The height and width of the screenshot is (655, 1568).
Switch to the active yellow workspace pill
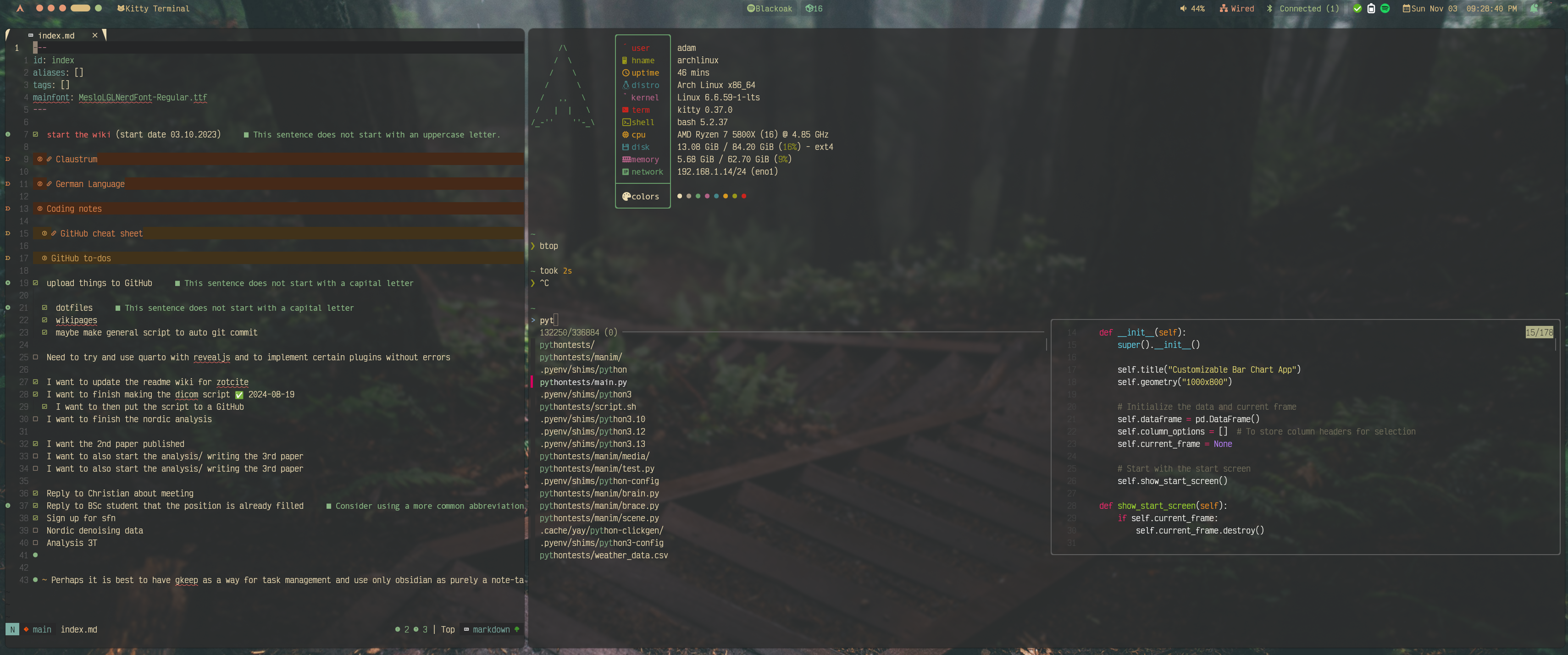[80, 9]
